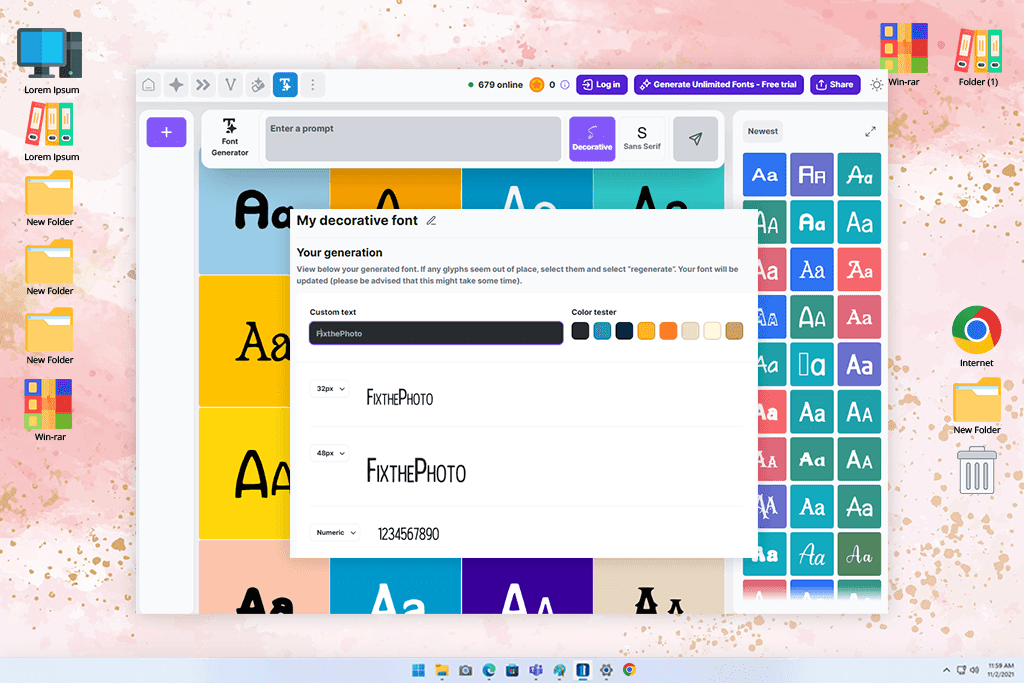Pick the orange color tester swatch
This screenshot has width=1024, height=683.
pyautogui.click(x=668, y=331)
